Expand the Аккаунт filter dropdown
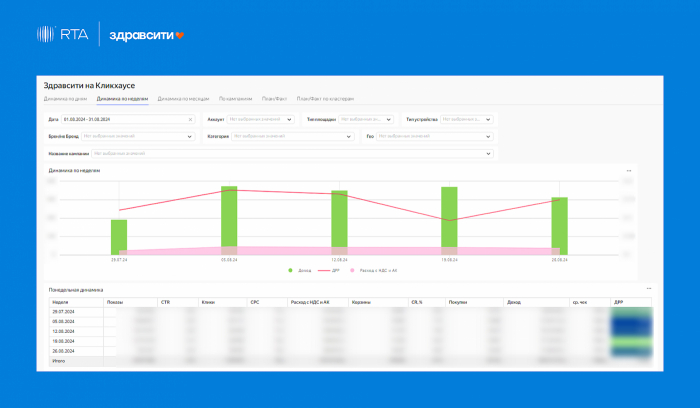 click(x=260, y=120)
